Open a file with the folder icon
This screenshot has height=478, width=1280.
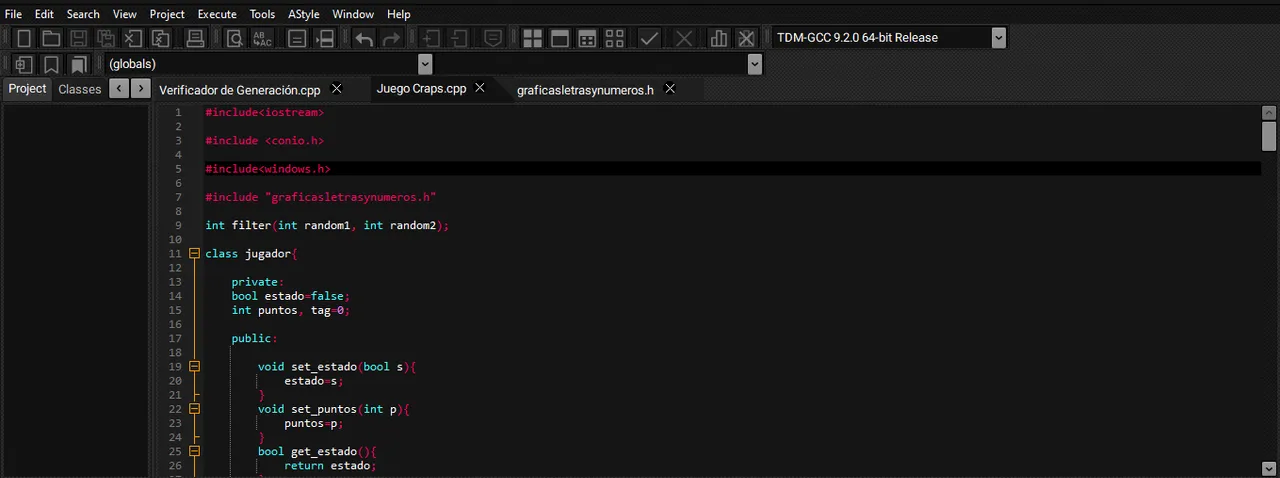[x=51, y=38]
